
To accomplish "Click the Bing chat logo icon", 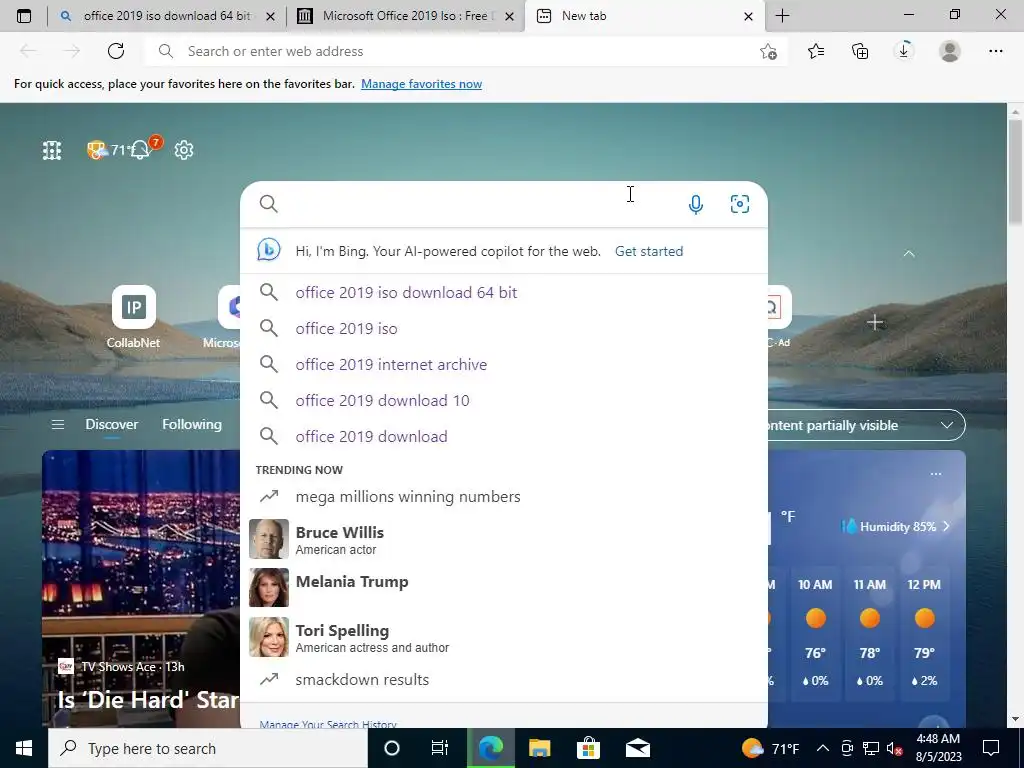I will click(268, 251).
